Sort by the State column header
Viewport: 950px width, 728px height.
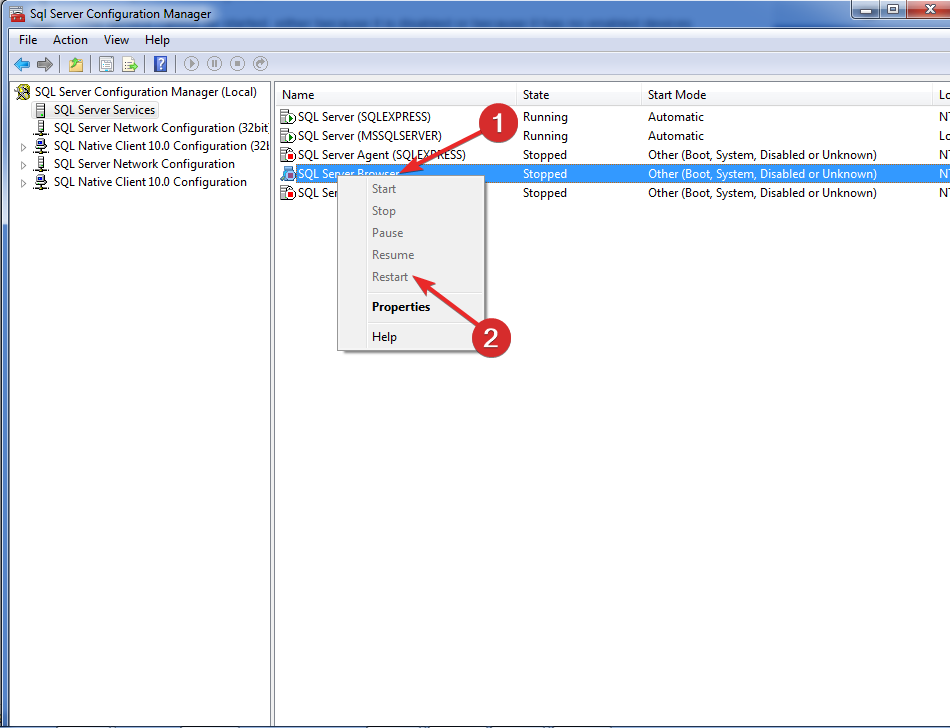click(x=579, y=95)
